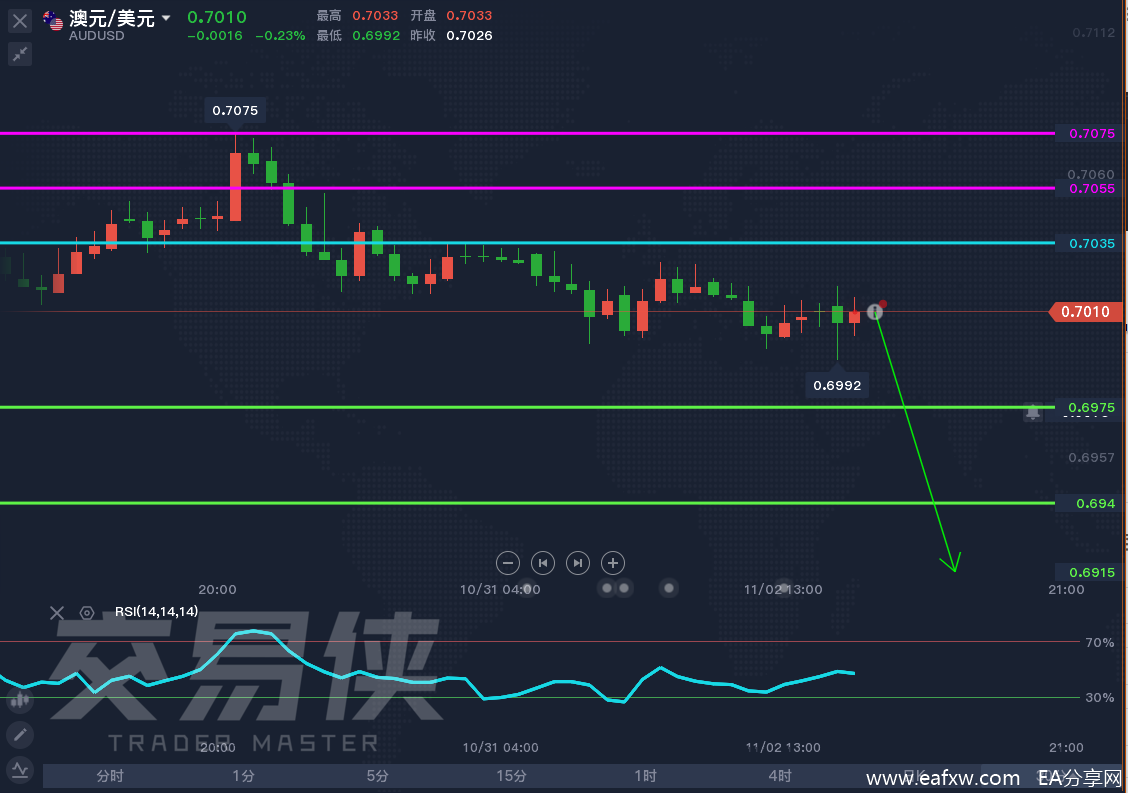Switch to the 15分 timeframe tab
Screen dimensions: 1128x793
coord(511,776)
